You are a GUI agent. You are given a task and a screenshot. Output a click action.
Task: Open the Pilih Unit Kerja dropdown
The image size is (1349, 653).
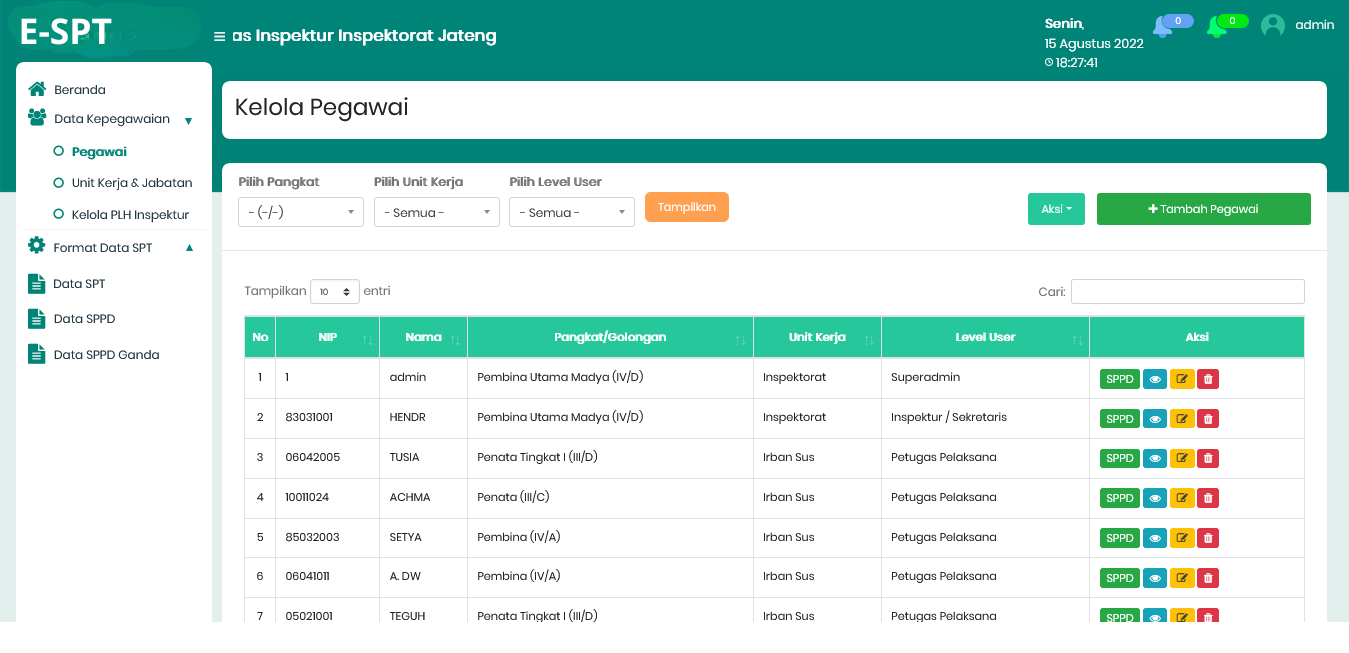[x=436, y=212]
